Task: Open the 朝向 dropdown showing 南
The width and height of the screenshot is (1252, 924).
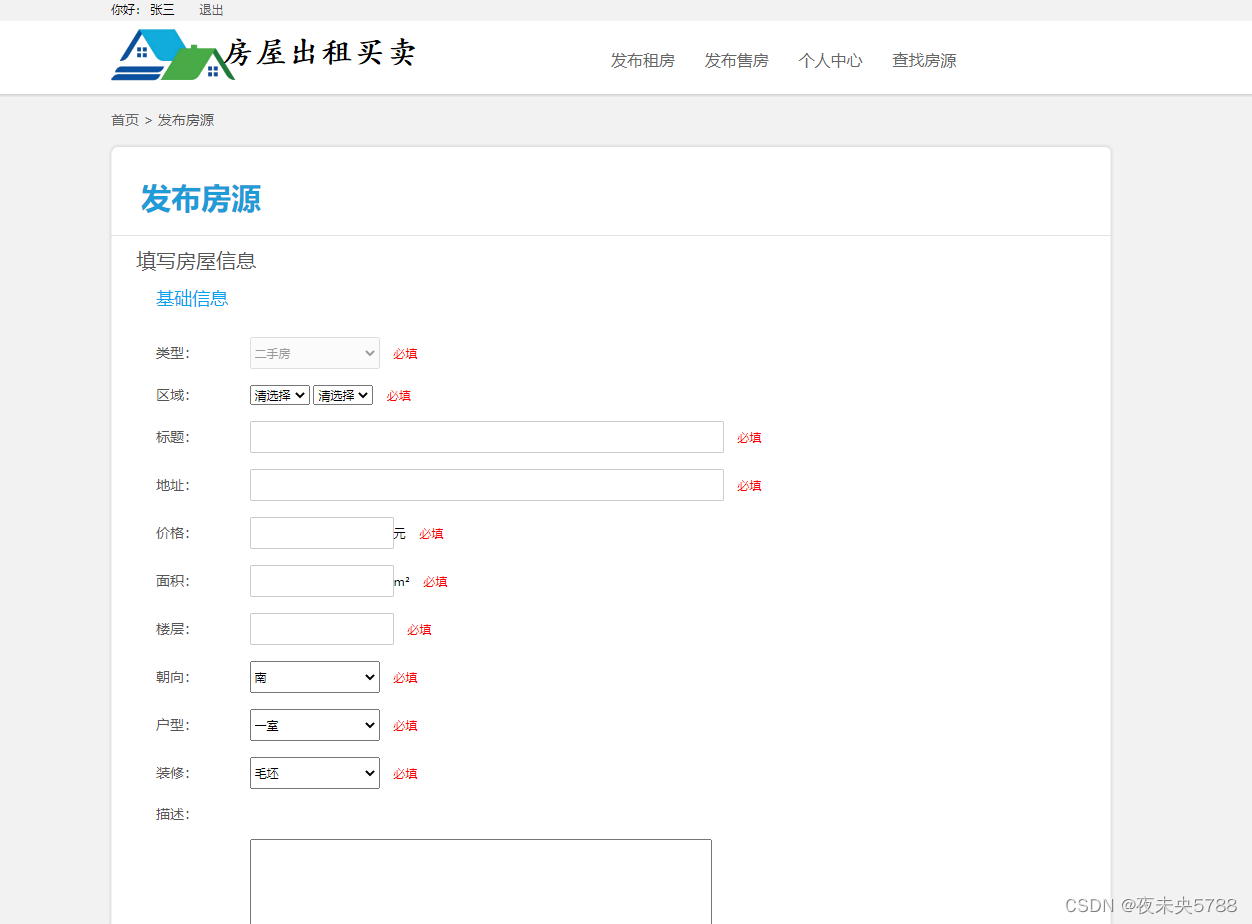Action: pos(315,677)
